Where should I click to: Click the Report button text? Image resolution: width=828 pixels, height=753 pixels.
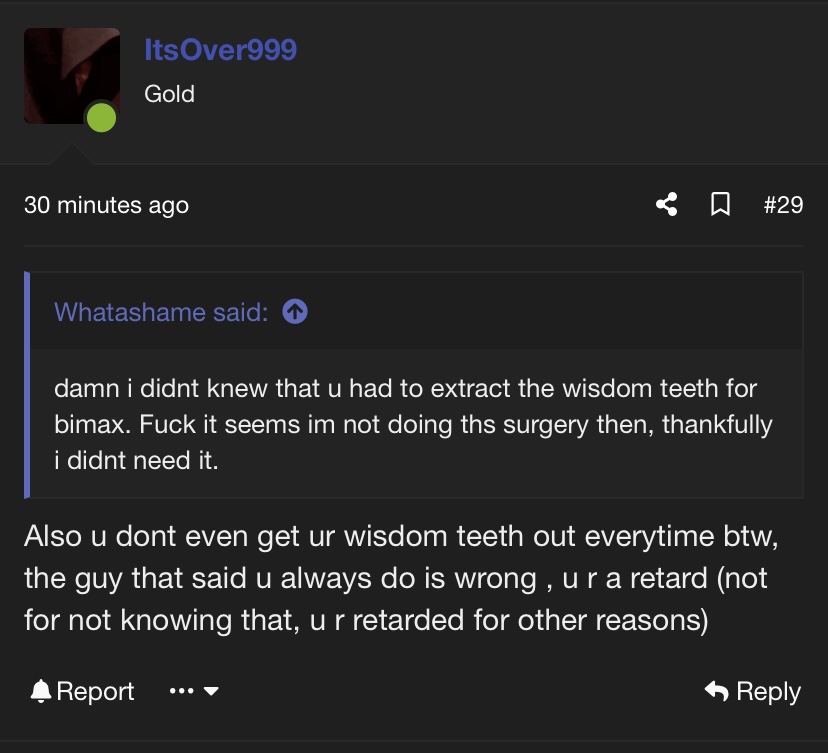point(95,691)
